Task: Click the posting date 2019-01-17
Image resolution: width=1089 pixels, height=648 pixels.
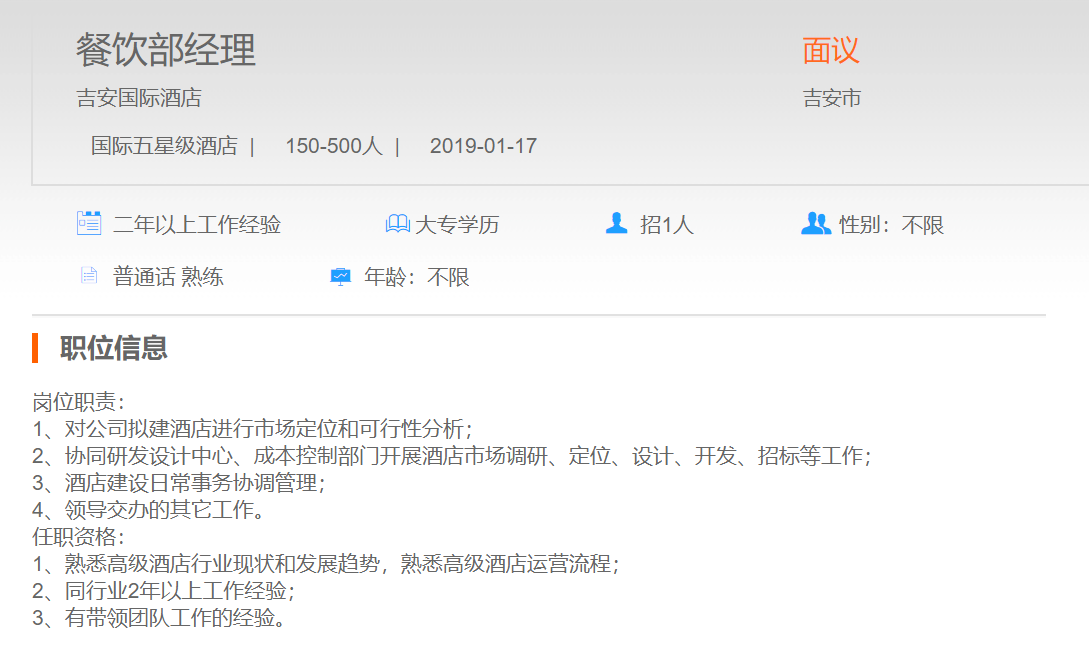Action: [483, 146]
